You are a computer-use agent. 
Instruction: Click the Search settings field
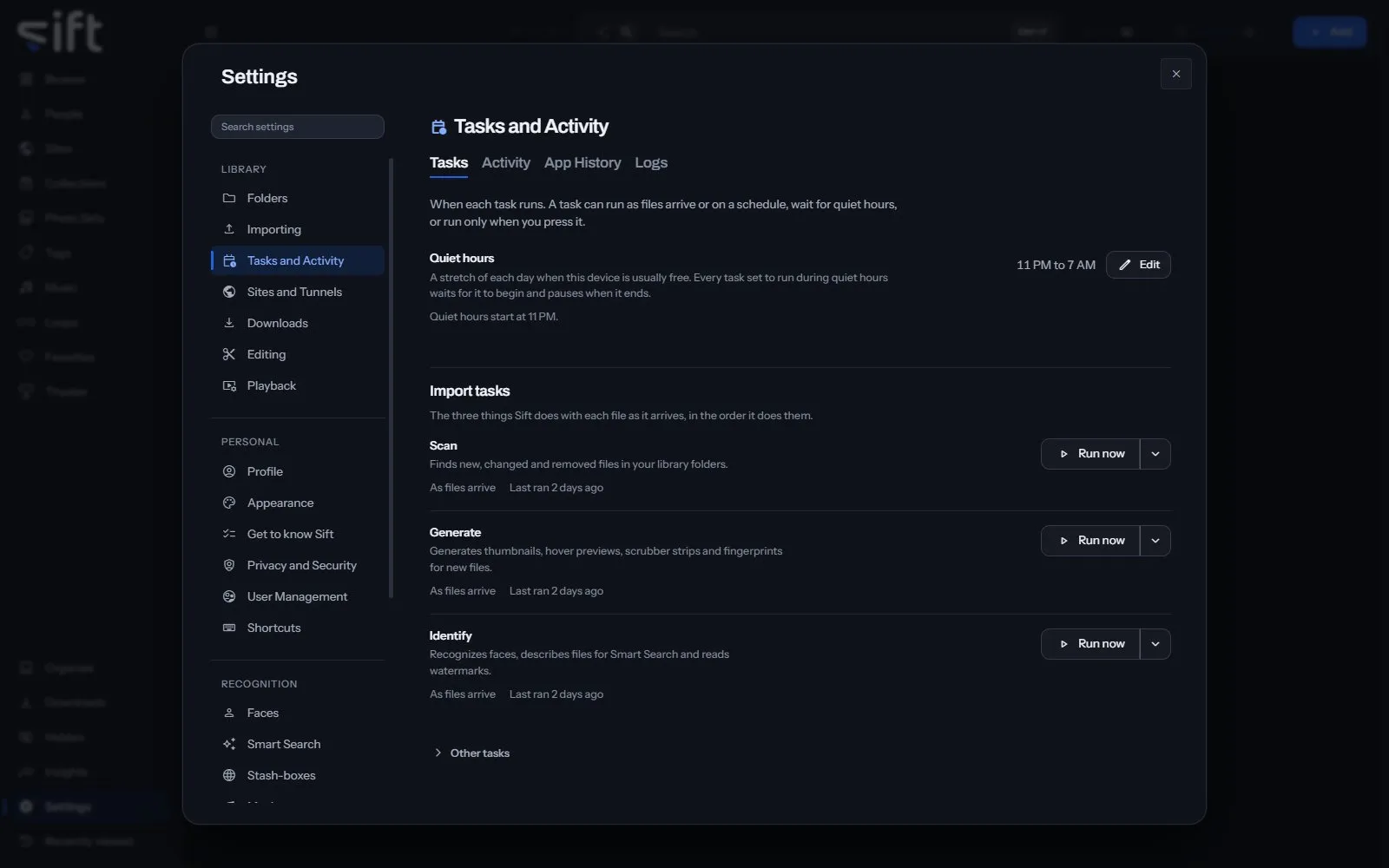tap(298, 127)
